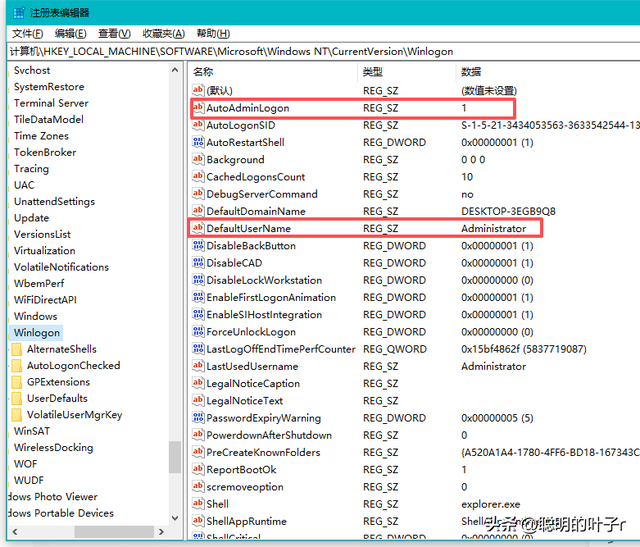
Task: Click the DWORD icon beside DisableCAD
Action: pyautogui.click(x=197, y=263)
